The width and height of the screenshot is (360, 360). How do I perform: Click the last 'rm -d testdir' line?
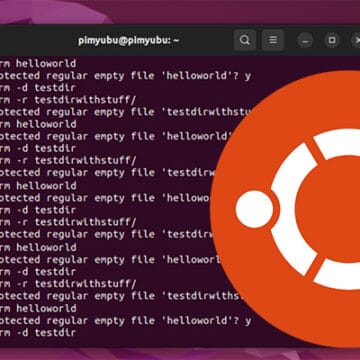[x=38, y=333]
